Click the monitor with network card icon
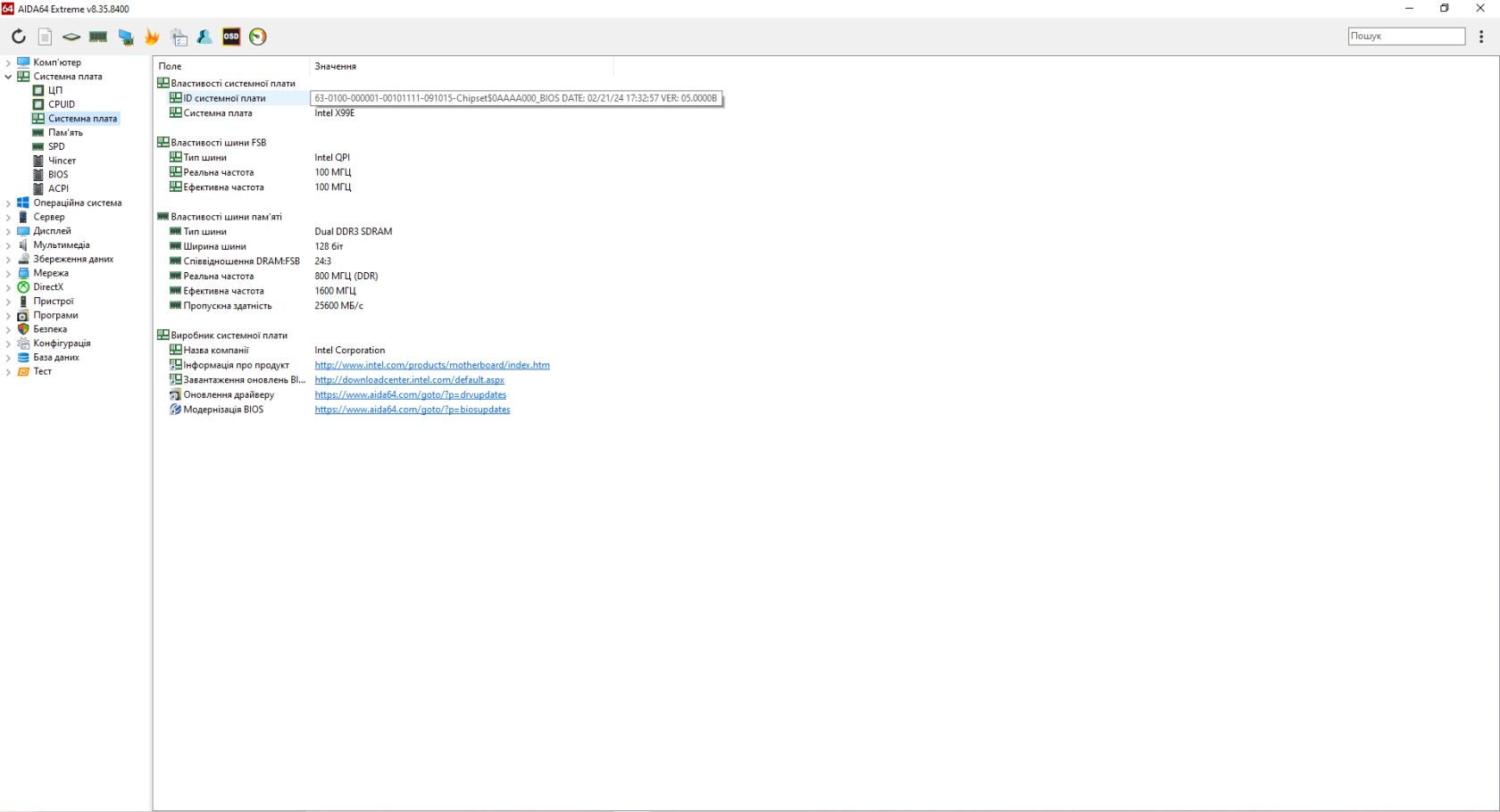The width and height of the screenshot is (1500, 812). (126, 37)
